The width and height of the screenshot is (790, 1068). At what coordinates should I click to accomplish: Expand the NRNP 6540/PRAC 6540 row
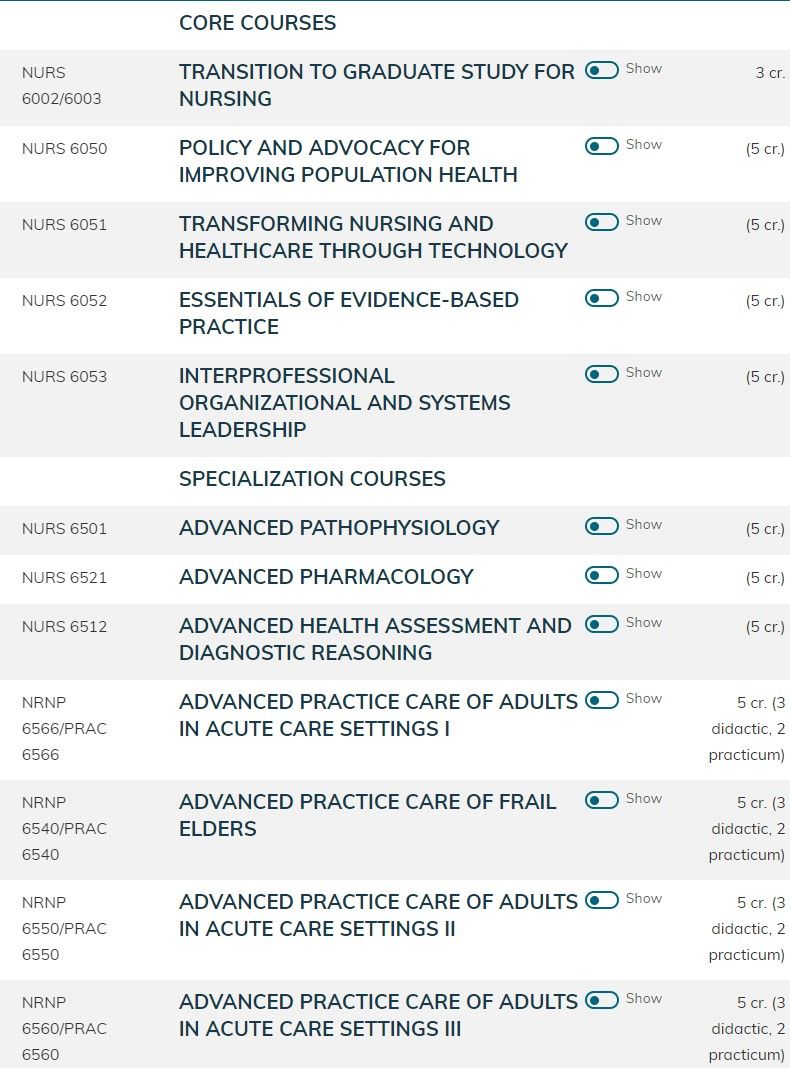point(395,828)
